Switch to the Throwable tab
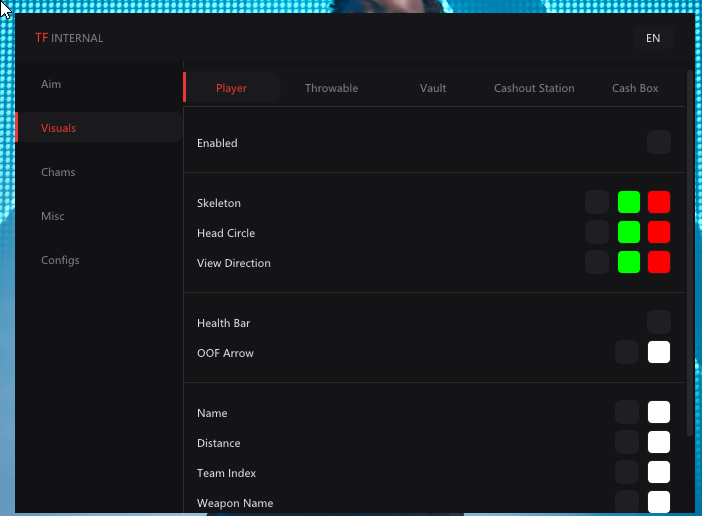Image resolution: width=702 pixels, height=516 pixels. [x=331, y=88]
